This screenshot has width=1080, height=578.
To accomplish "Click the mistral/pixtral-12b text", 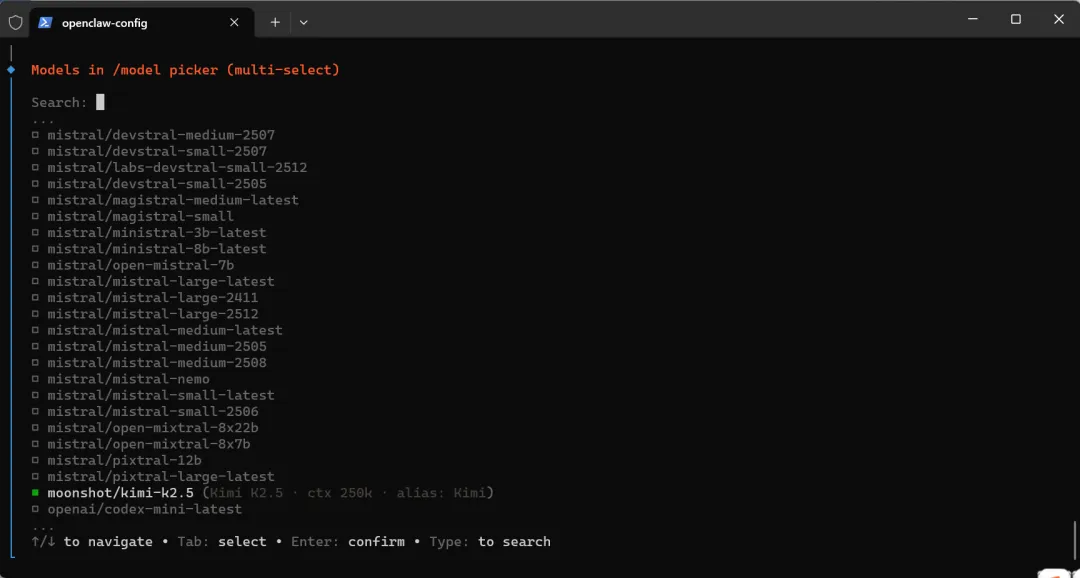I will [x=124, y=460].
